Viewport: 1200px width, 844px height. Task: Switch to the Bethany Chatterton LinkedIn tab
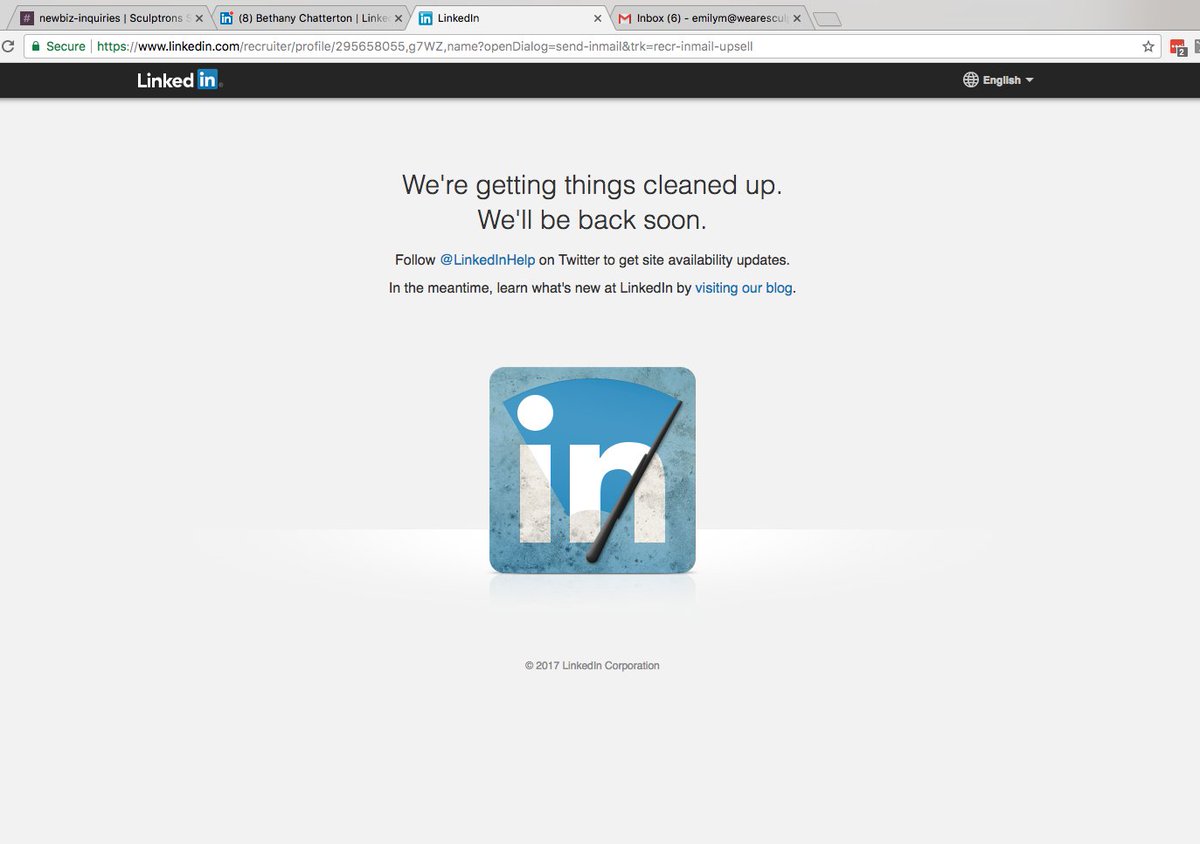click(x=312, y=18)
